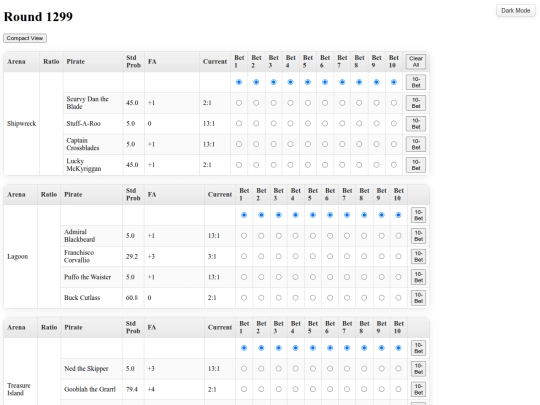This screenshot has height=405, width=540.
Task: Select Ned the Skipper for Bet 8
Action: click(364, 369)
